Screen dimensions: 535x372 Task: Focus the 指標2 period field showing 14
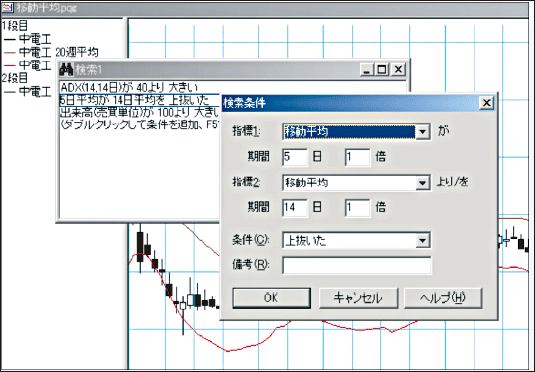(x=295, y=208)
